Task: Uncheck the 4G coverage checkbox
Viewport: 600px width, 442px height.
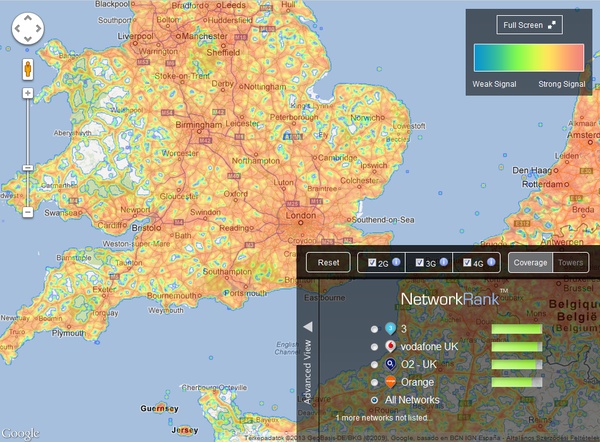Action: [x=467, y=263]
